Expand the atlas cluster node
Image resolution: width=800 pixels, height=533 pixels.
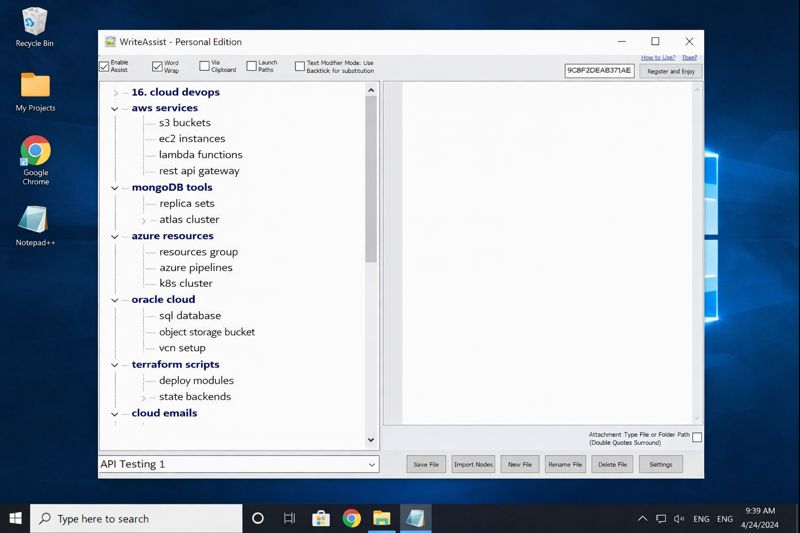pyautogui.click(x=144, y=220)
